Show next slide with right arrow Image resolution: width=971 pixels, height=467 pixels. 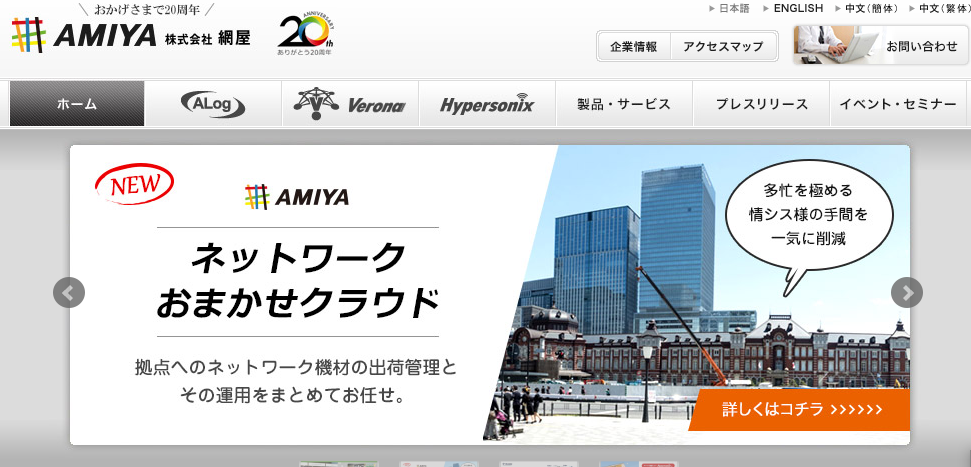[907, 292]
